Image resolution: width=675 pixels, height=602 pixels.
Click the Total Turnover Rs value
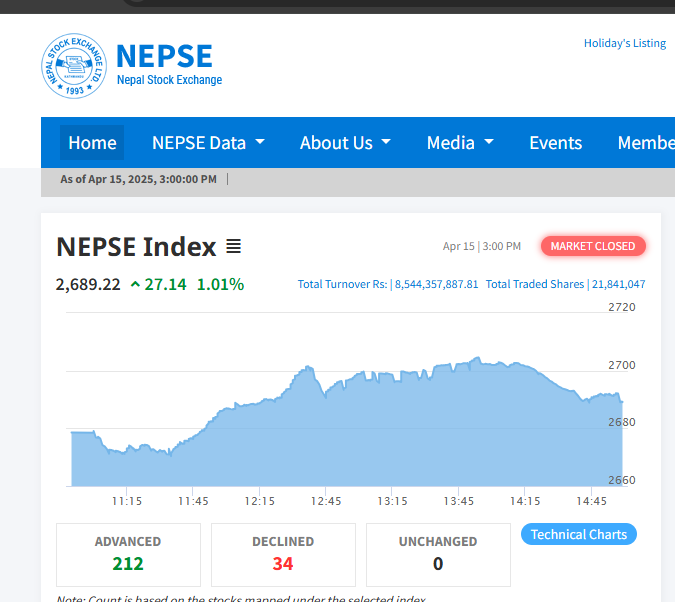[x=436, y=285]
